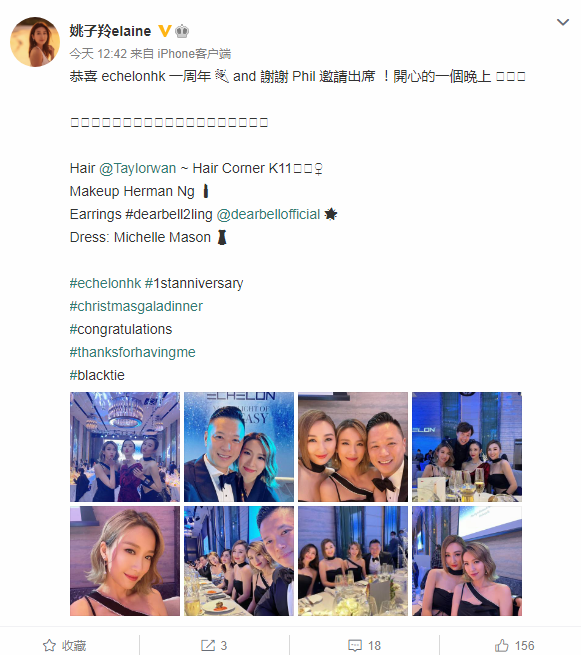
Task: Open the last photo in the grid
Action: click(467, 561)
